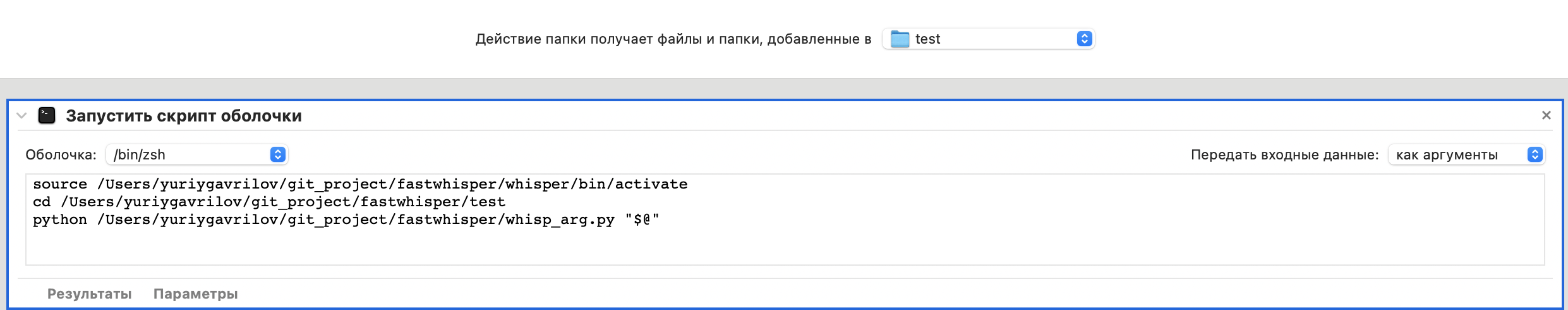This screenshot has width=1568, height=310.
Task: Click the blue arrows on the test folder popup
Action: pyautogui.click(x=1084, y=39)
